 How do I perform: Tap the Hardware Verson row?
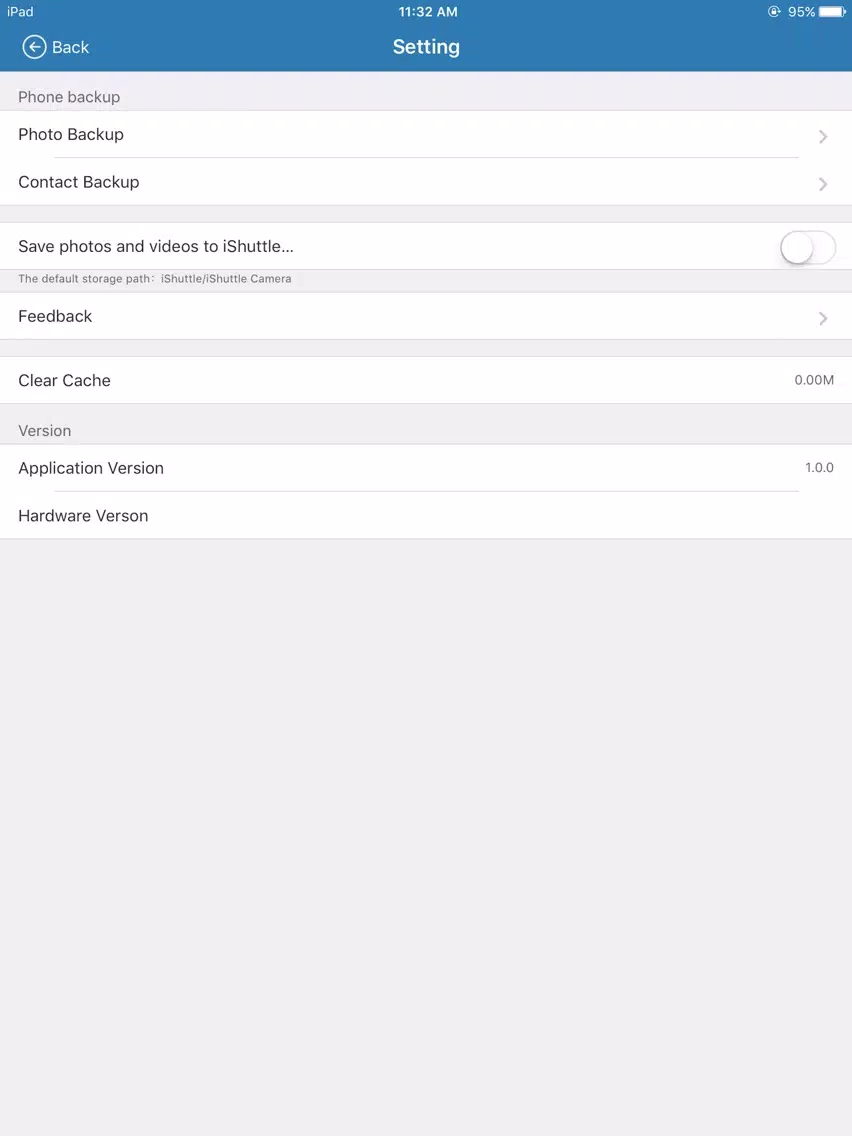[426, 516]
